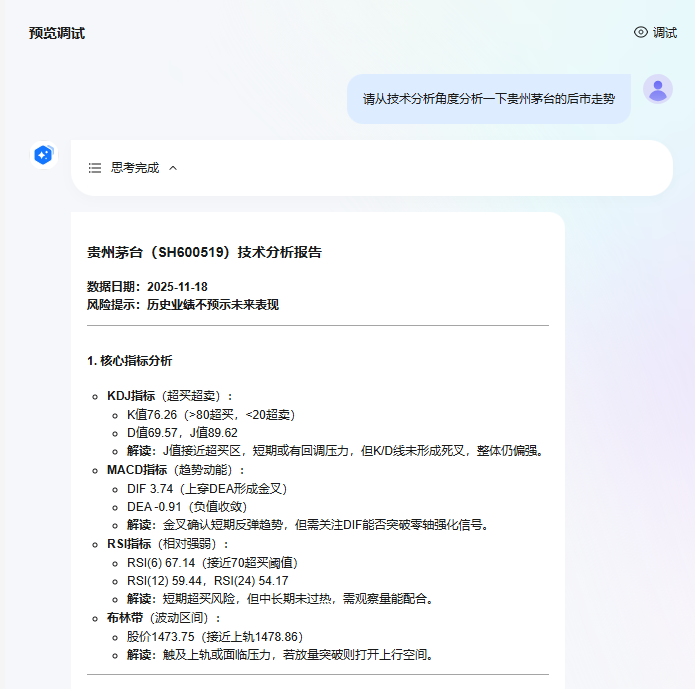Click 风险提示：历史业绩不预示未来表现 line
This screenshot has width=695, height=689.
[x=183, y=305]
